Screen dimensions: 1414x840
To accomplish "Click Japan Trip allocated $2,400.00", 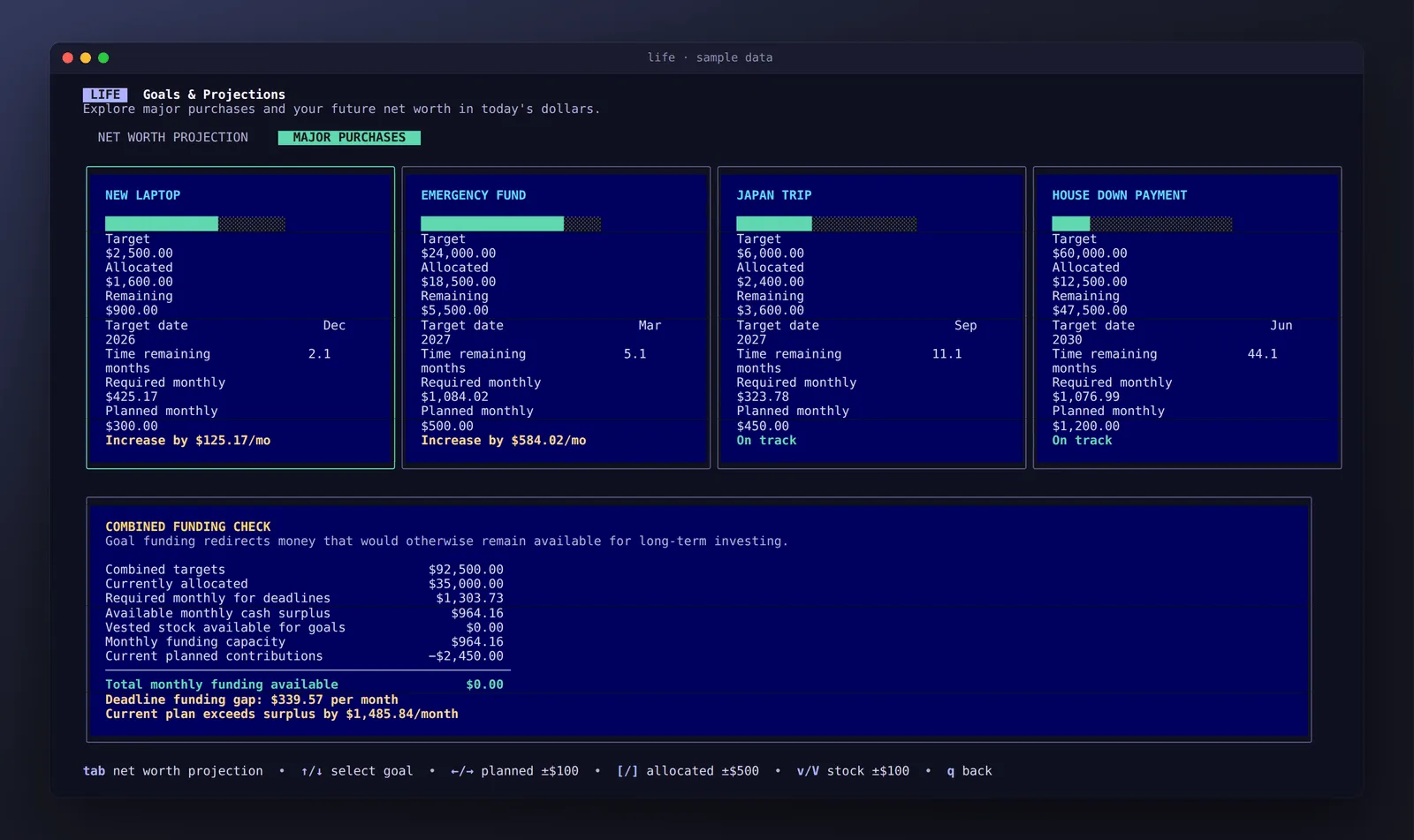I will point(770,283).
